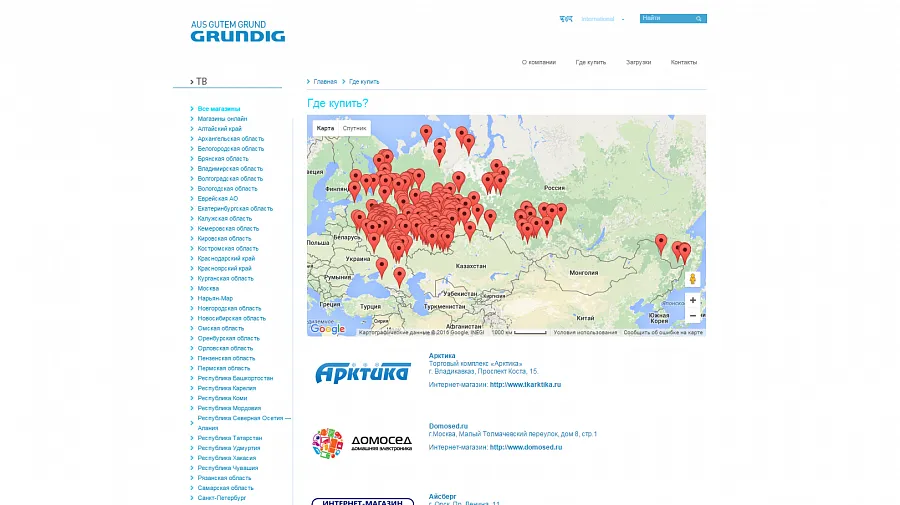The width and height of the screenshot is (900, 505).
Task: Switch map to Спутник view
Action: [354, 128]
